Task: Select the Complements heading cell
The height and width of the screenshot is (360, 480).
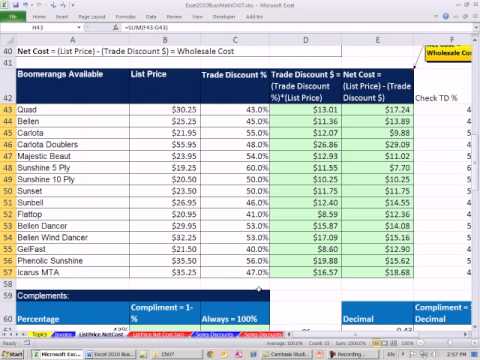Action: [x=73, y=296]
